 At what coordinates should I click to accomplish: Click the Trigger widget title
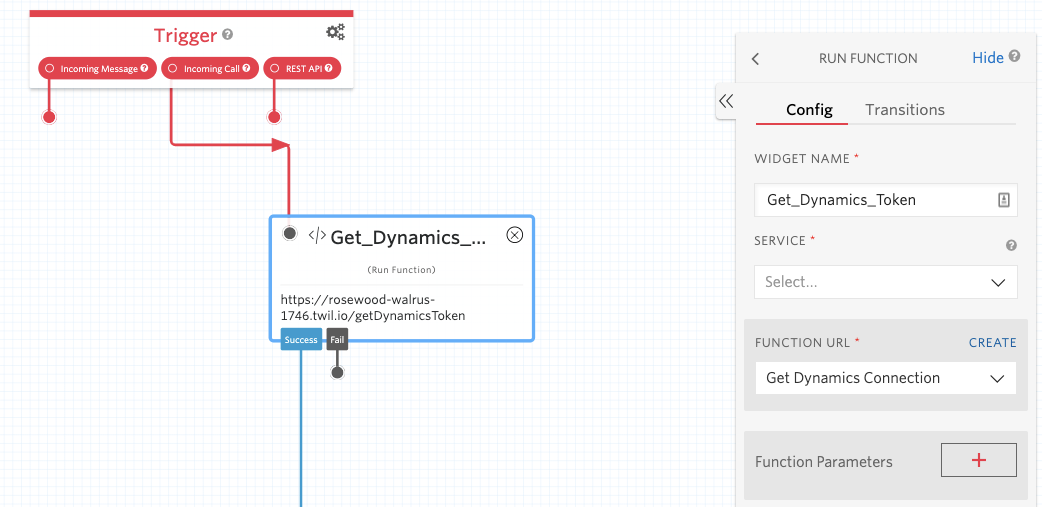click(185, 35)
